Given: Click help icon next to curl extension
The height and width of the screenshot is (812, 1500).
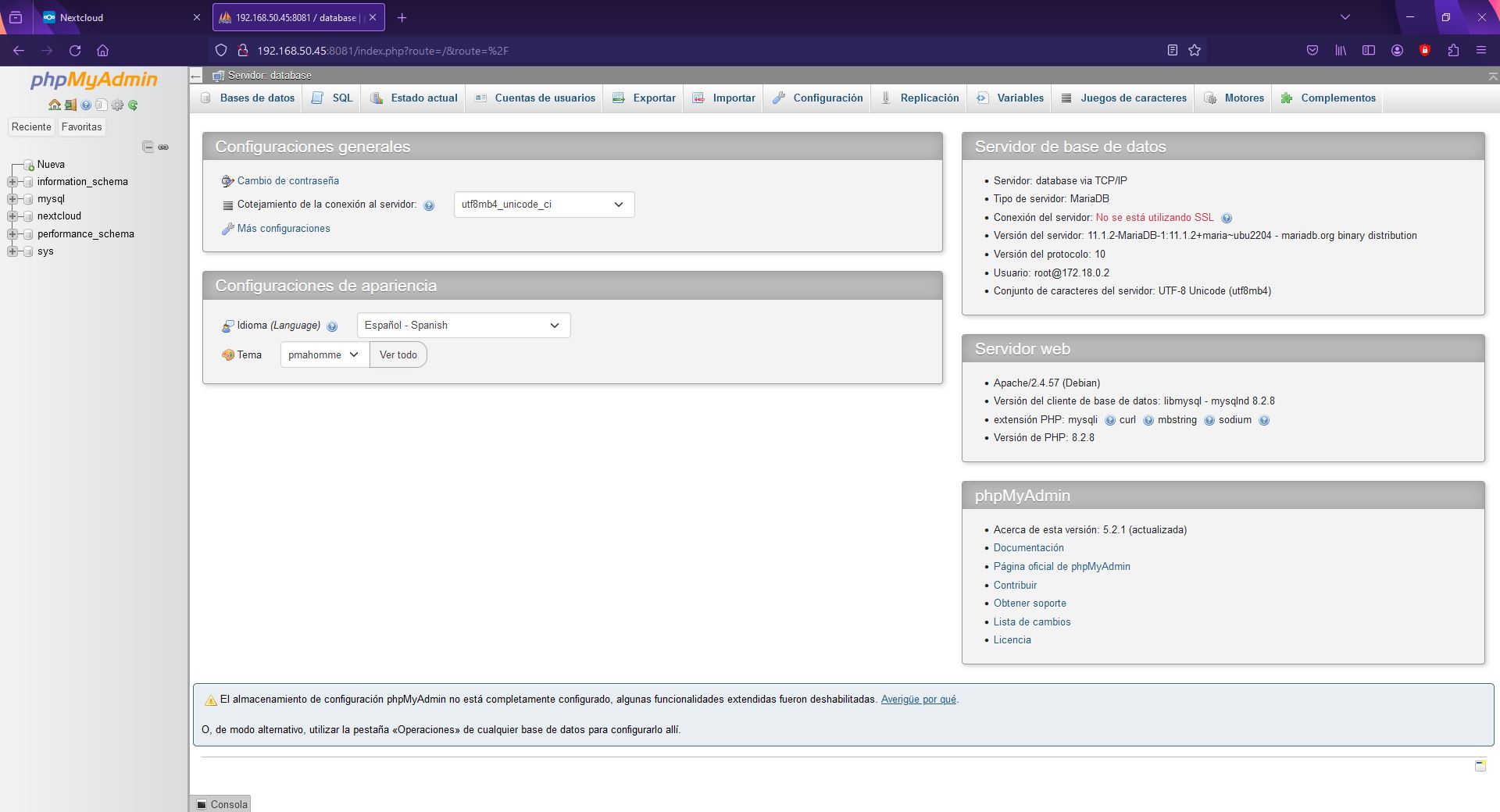Looking at the screenshot, I should point(1148,420).
